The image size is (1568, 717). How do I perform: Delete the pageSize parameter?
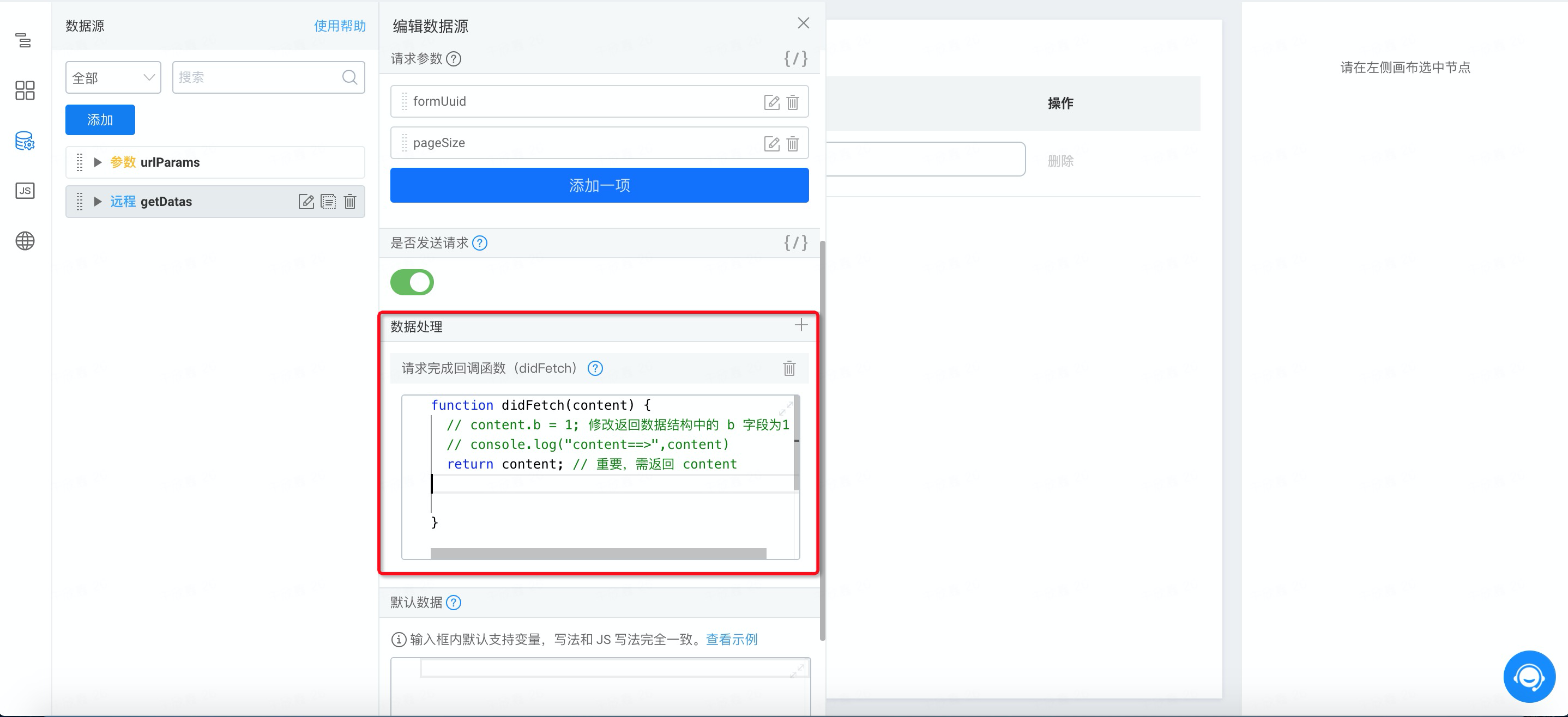(x=793, y=143)
